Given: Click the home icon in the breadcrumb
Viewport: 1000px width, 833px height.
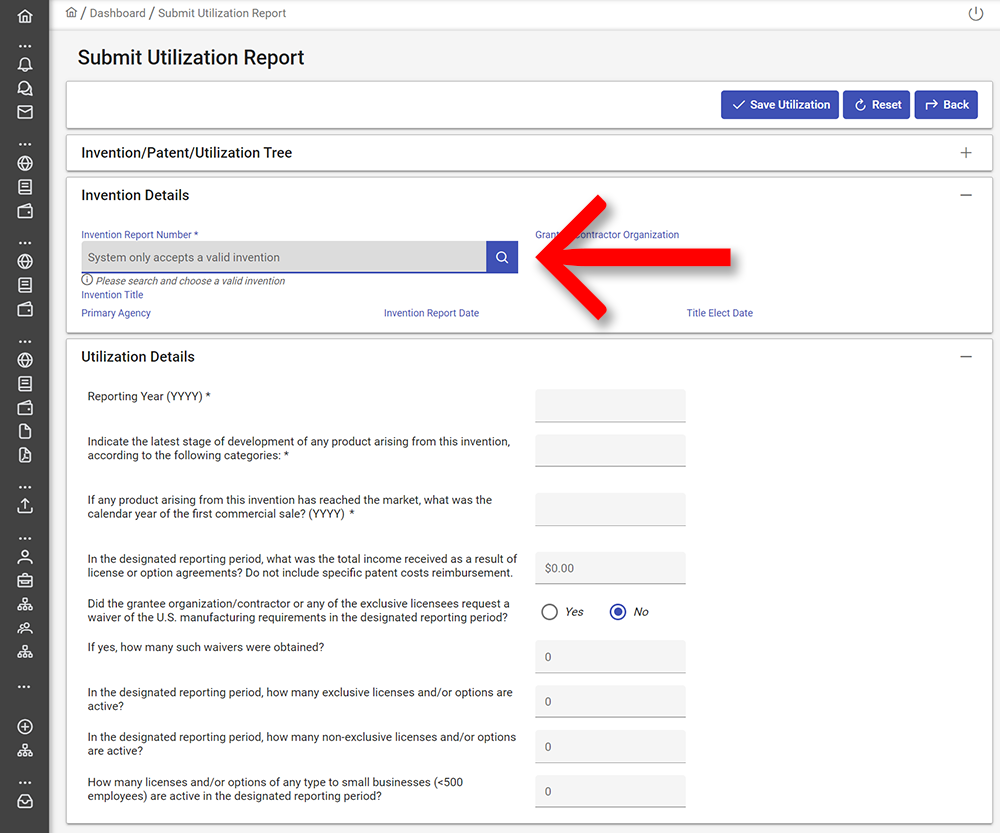Looking at the screenshot, I should [71, 12].
